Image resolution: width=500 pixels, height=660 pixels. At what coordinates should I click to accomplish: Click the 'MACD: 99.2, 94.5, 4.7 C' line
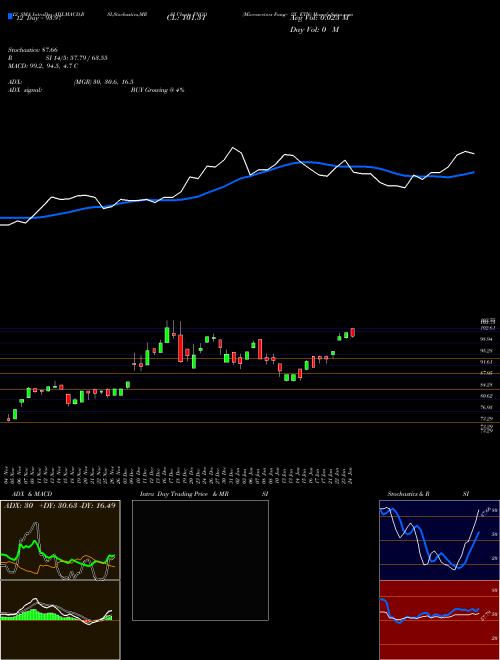click(43, 66)
